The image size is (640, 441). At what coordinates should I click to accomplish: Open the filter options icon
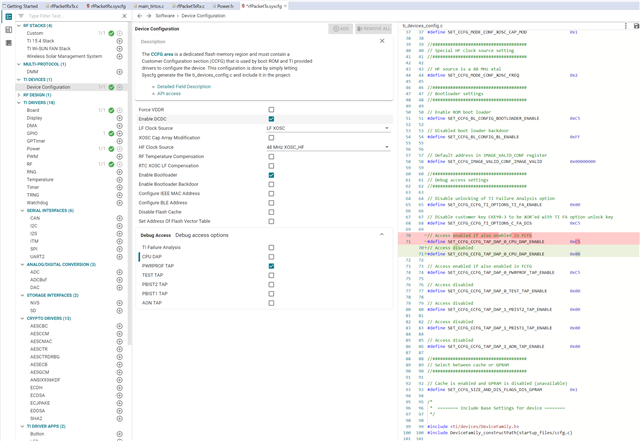[x=21, y=16]
